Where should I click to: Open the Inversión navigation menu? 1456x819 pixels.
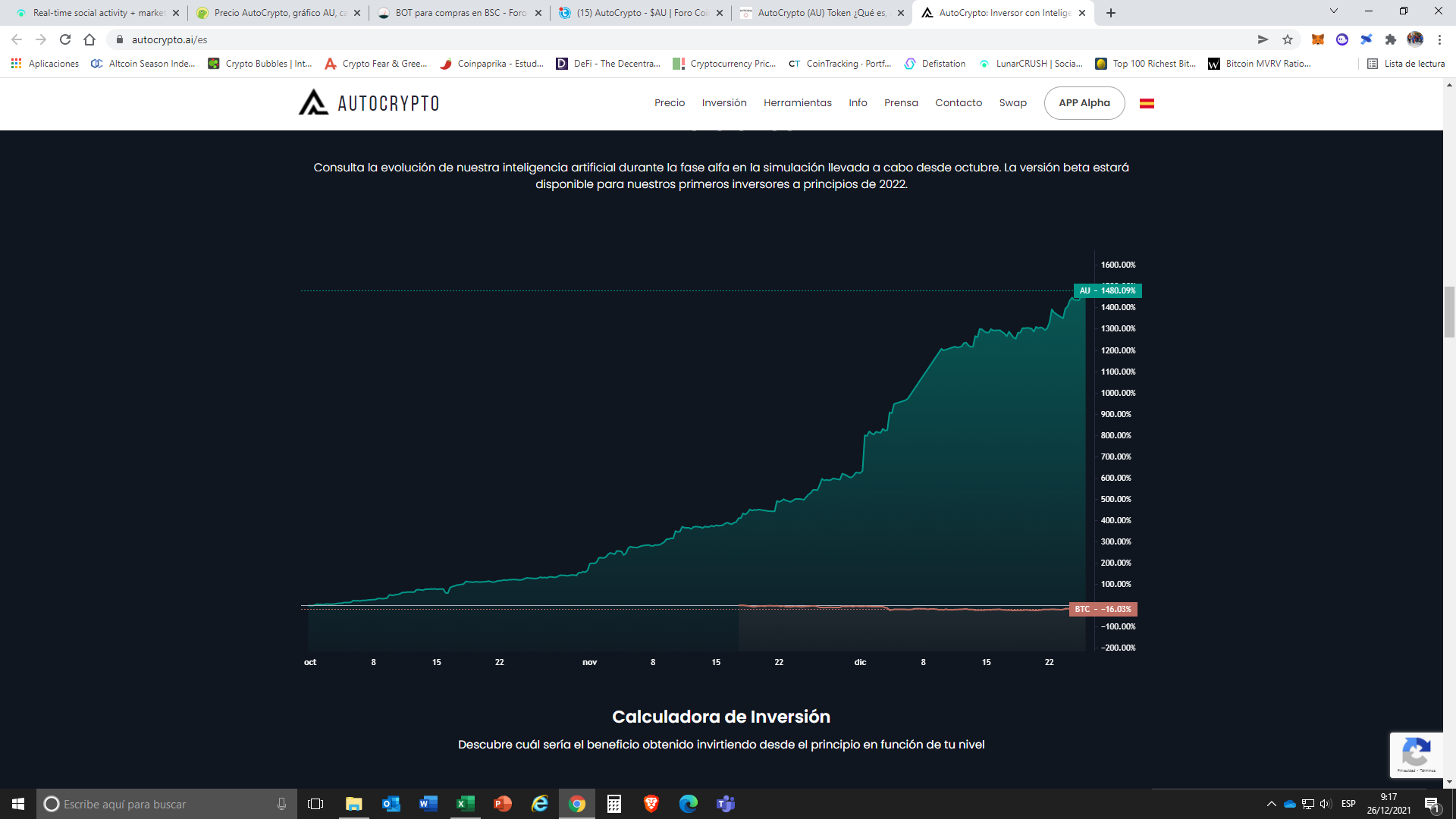[723, 103]
